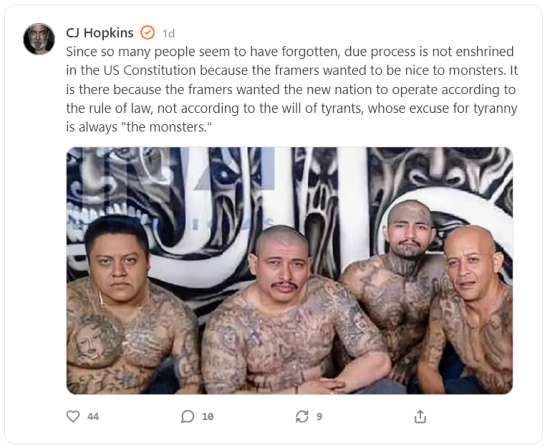
Task: View the like count of 44
Action: 93,416
